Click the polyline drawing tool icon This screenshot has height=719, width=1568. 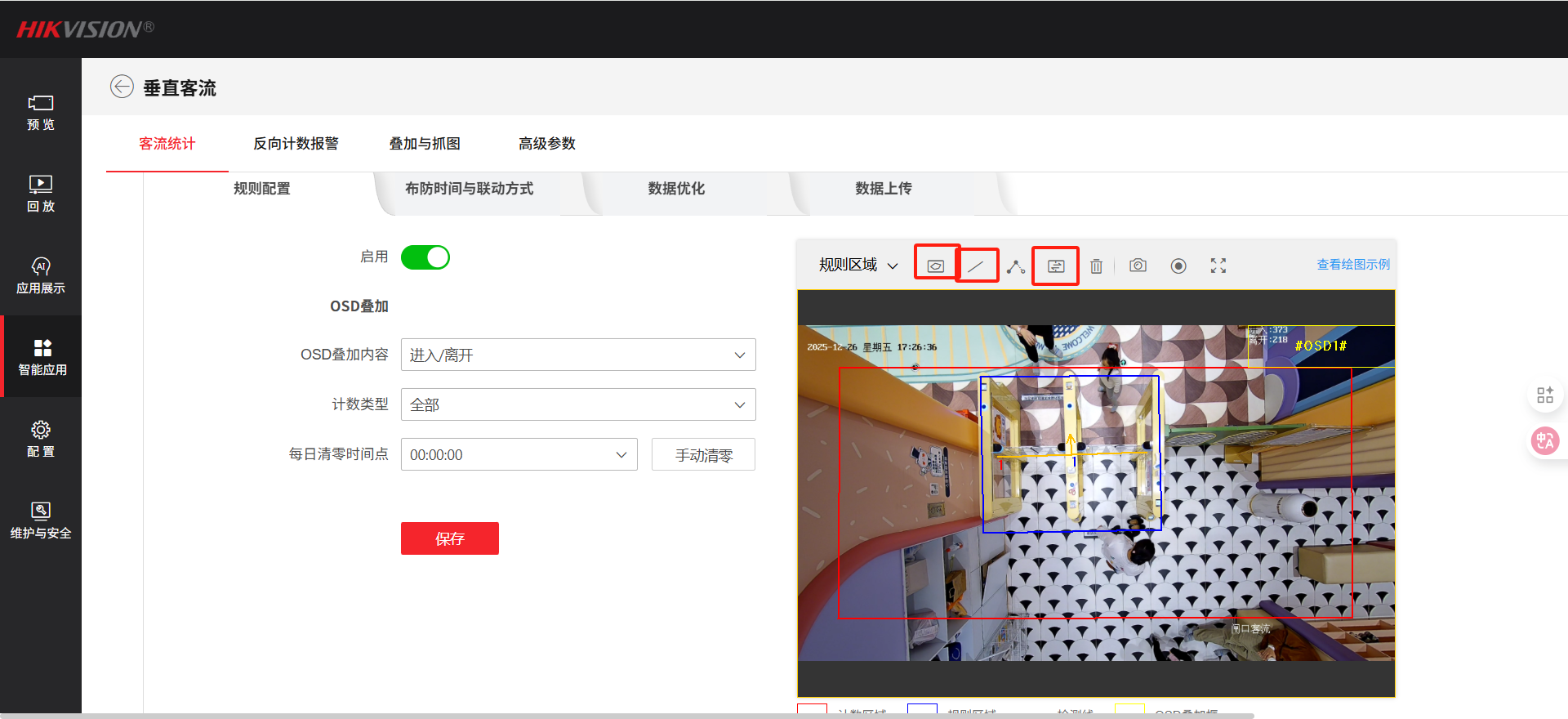click(1015, 266)
